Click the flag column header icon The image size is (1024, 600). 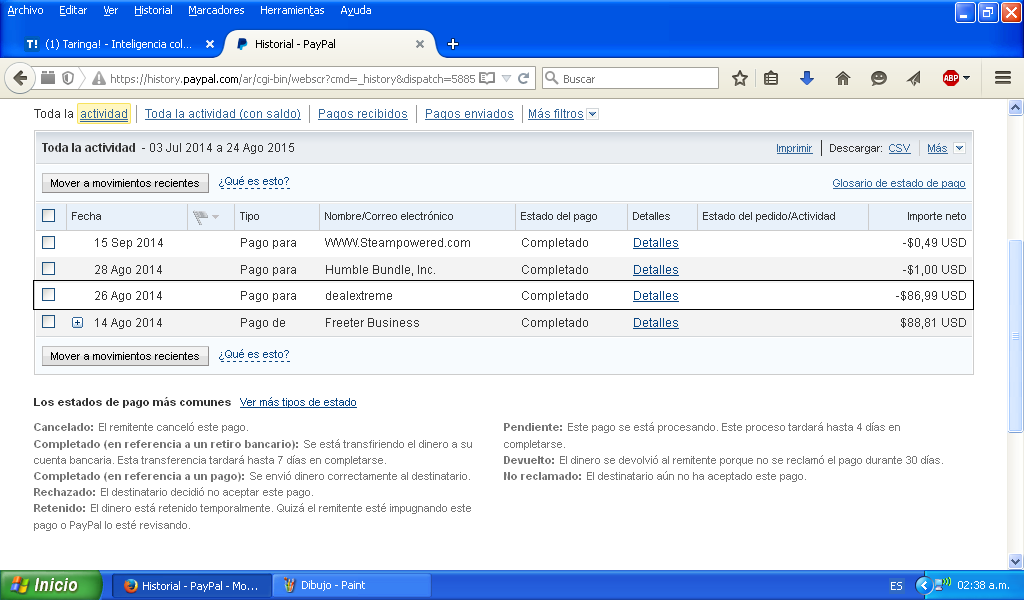pyautogui.click(x=200, y=216)
